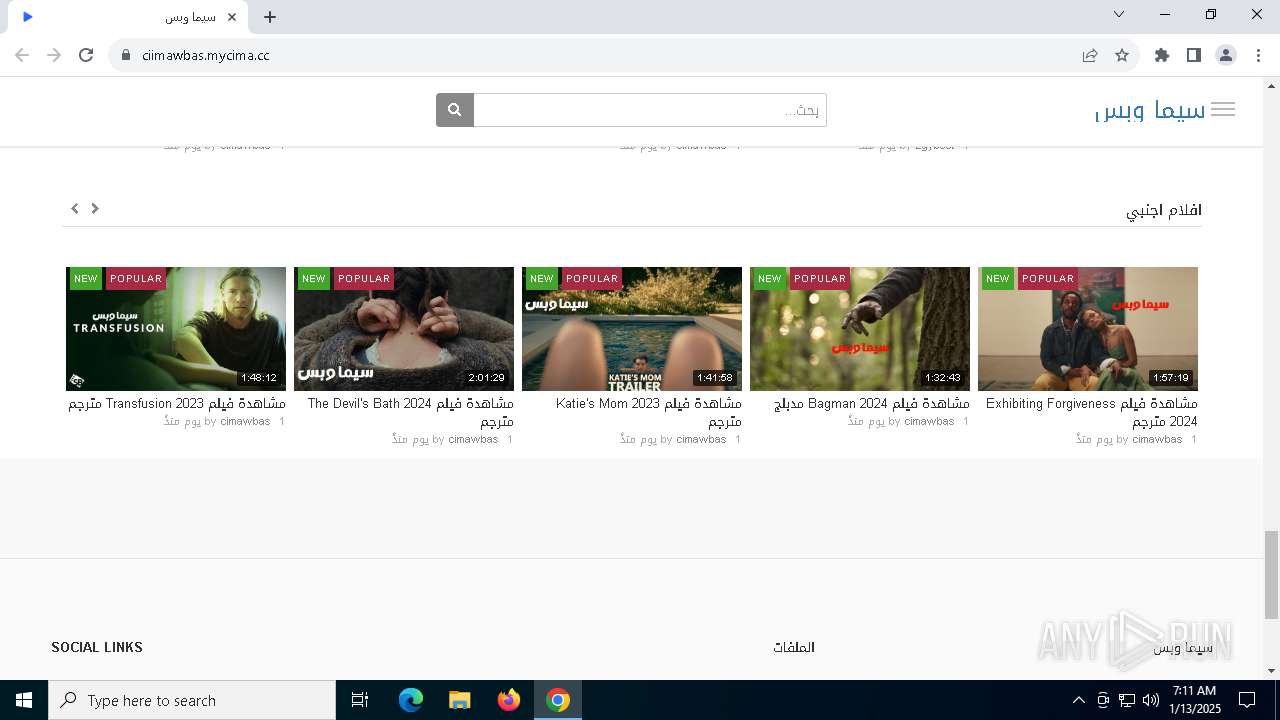The height and width of the screenshot is (720, 1280).
Task: Open the Windows Start menu
Action: click(x=24, y=700)
